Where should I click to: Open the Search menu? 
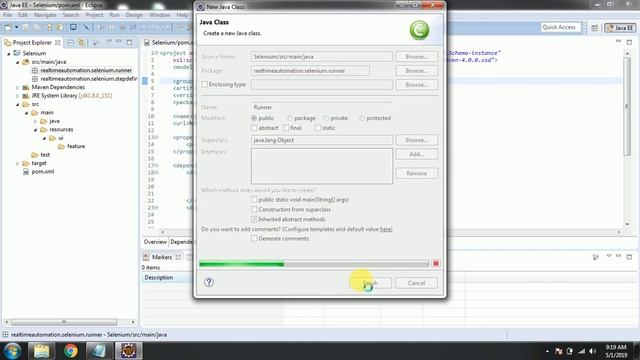(x=71, y=15)
